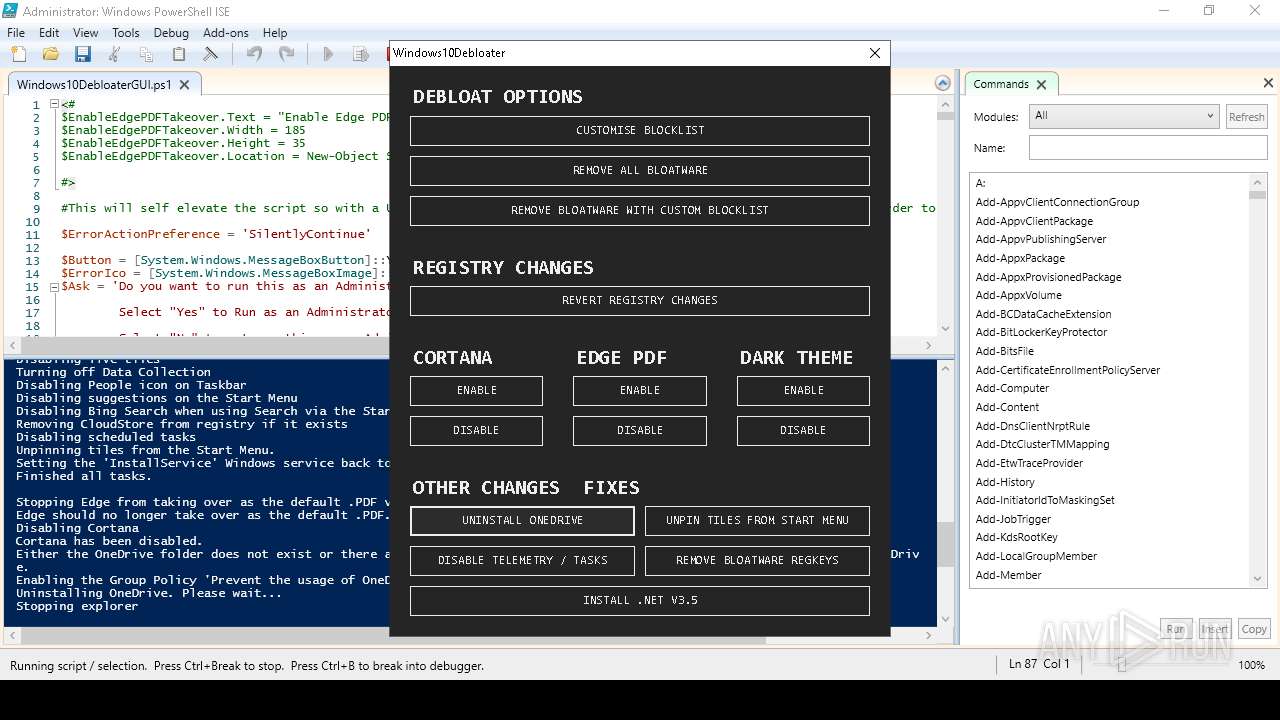Click the Copy button in Commands pane
The image size is (1280, 720).
[1254, 629]
